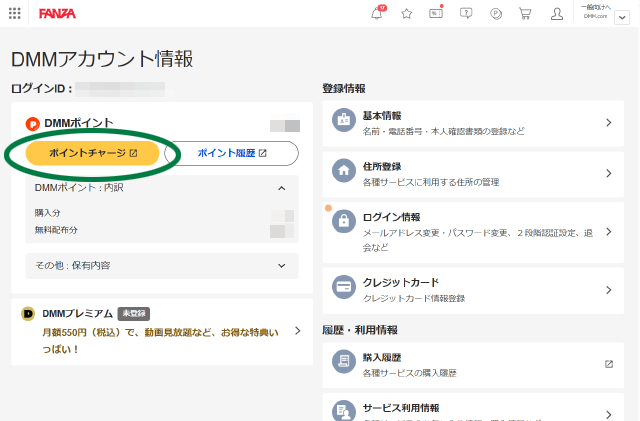The height and width of the screenshot is (421, 640).
Task: Open the coupon icon with red dot
Action: (x=436, y=14)
